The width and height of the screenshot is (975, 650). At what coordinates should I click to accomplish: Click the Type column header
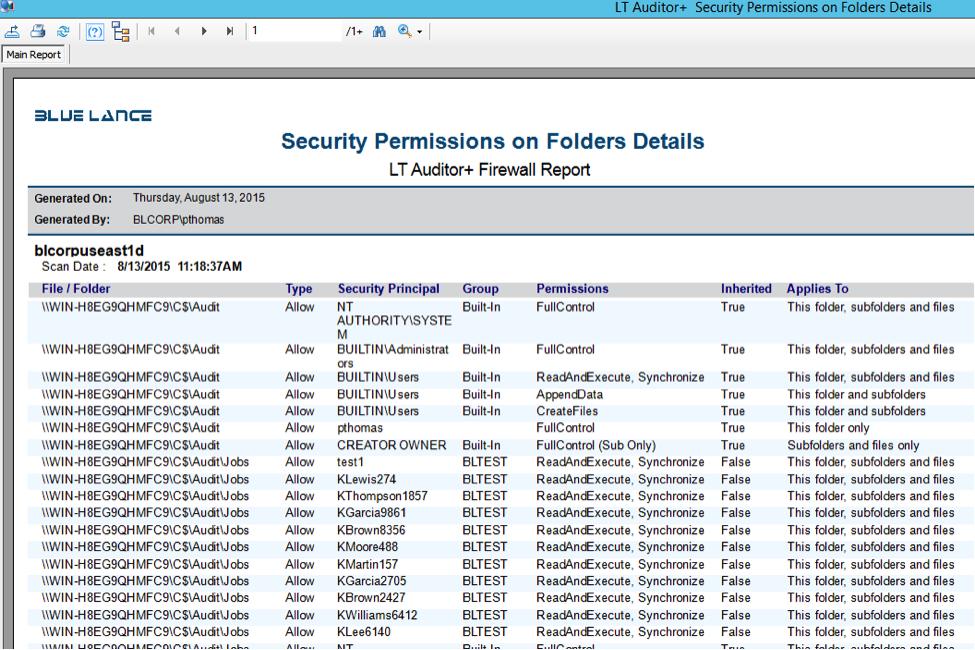299,289
